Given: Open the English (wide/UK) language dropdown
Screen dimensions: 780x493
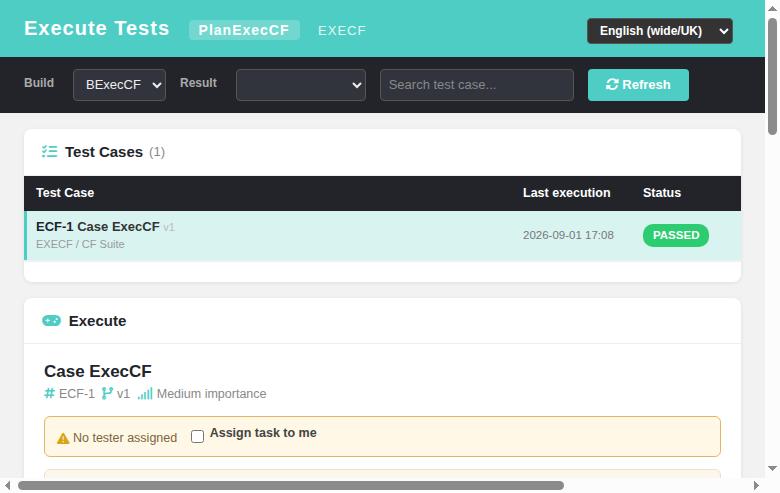Looking at the screenshot, I should click(x=660, y=31).
